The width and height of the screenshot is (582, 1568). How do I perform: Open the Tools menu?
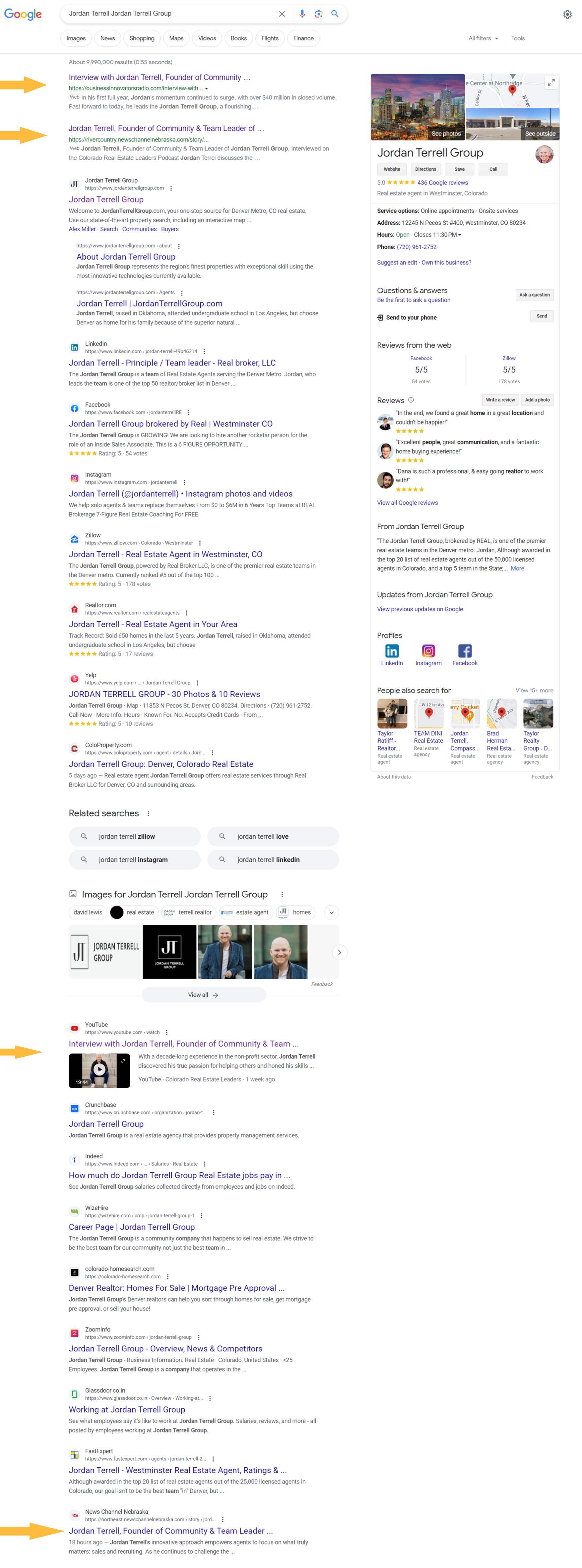518,38
